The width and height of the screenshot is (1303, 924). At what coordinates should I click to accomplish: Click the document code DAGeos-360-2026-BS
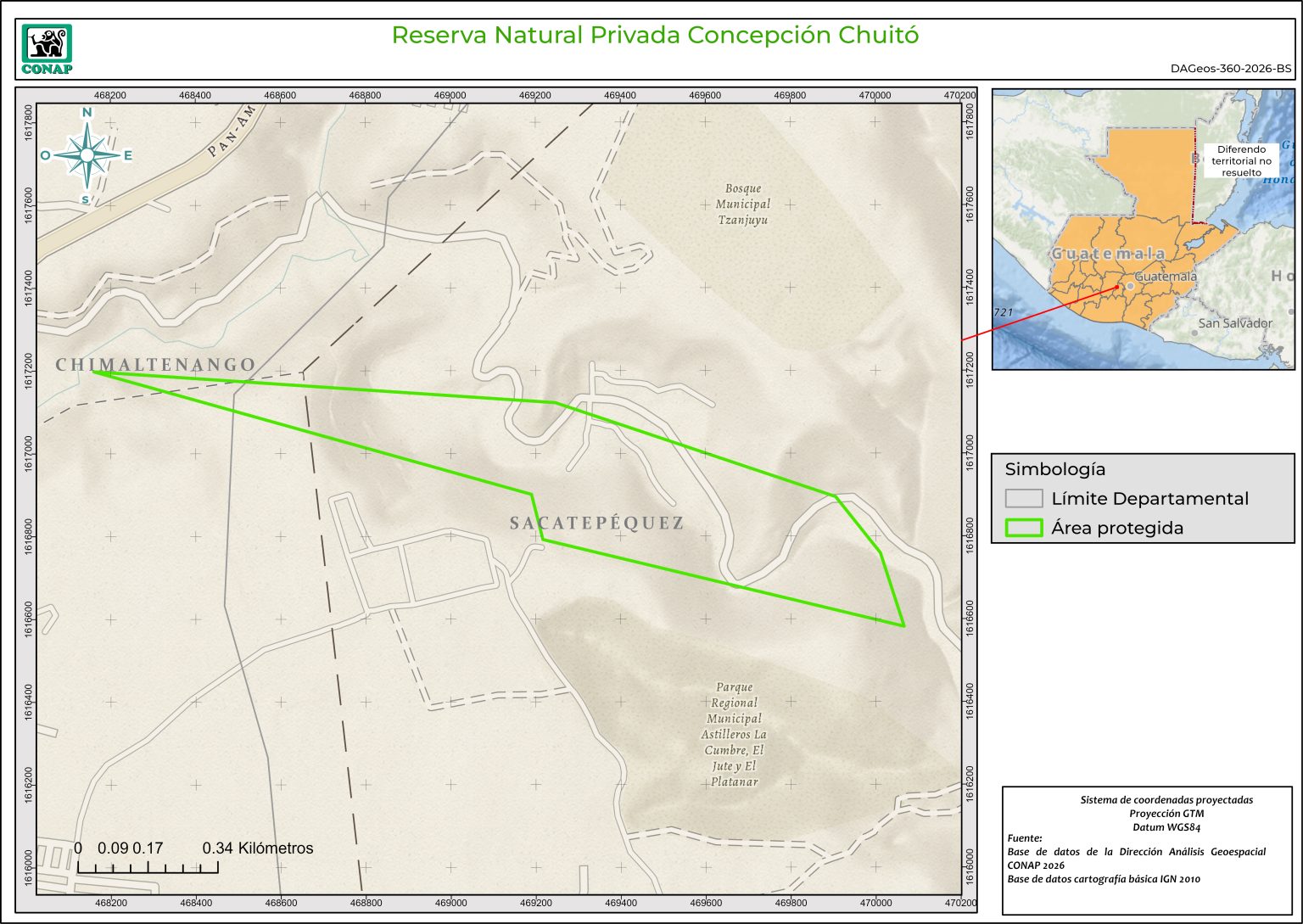tap(1231, 69)
